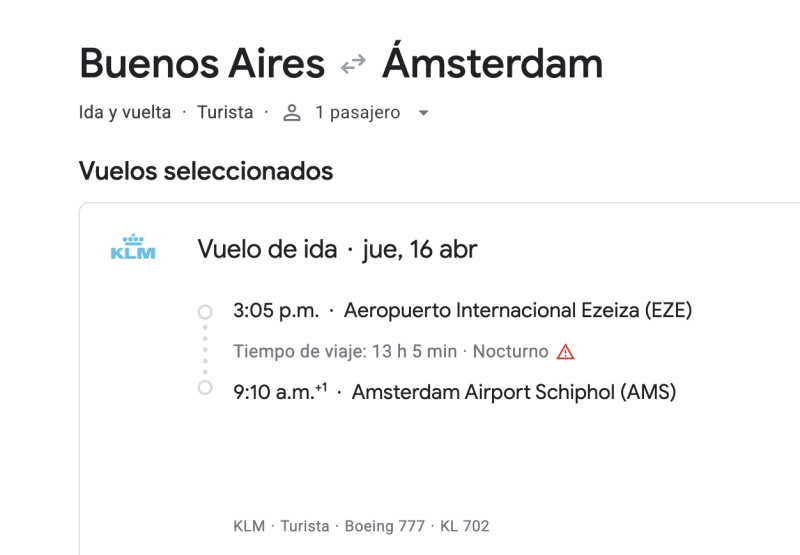Click the dotted route line between stops

click(205, 349)
